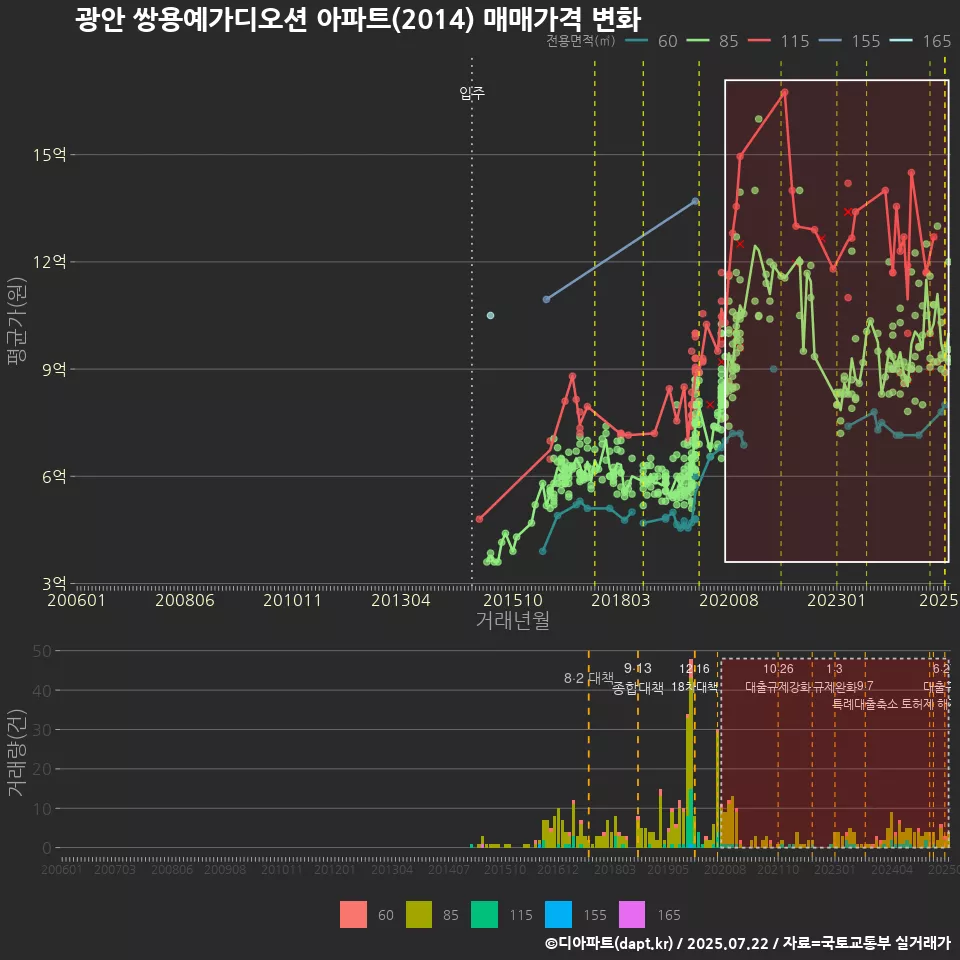Click the olive 85 swatch in bottom legend

click(419, 915)
